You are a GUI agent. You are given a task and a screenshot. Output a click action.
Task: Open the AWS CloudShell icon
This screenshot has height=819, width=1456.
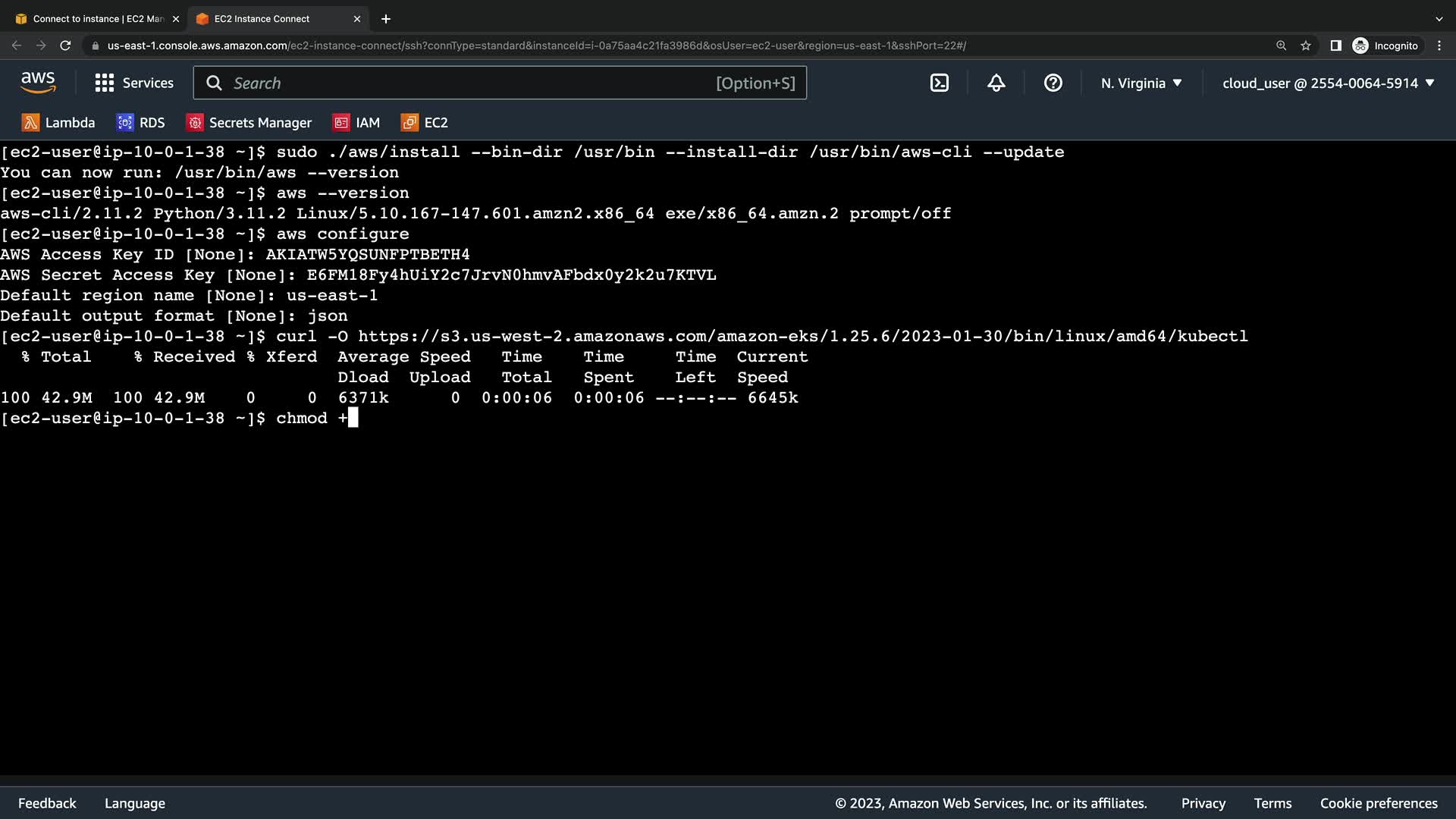tap(939, 83)
